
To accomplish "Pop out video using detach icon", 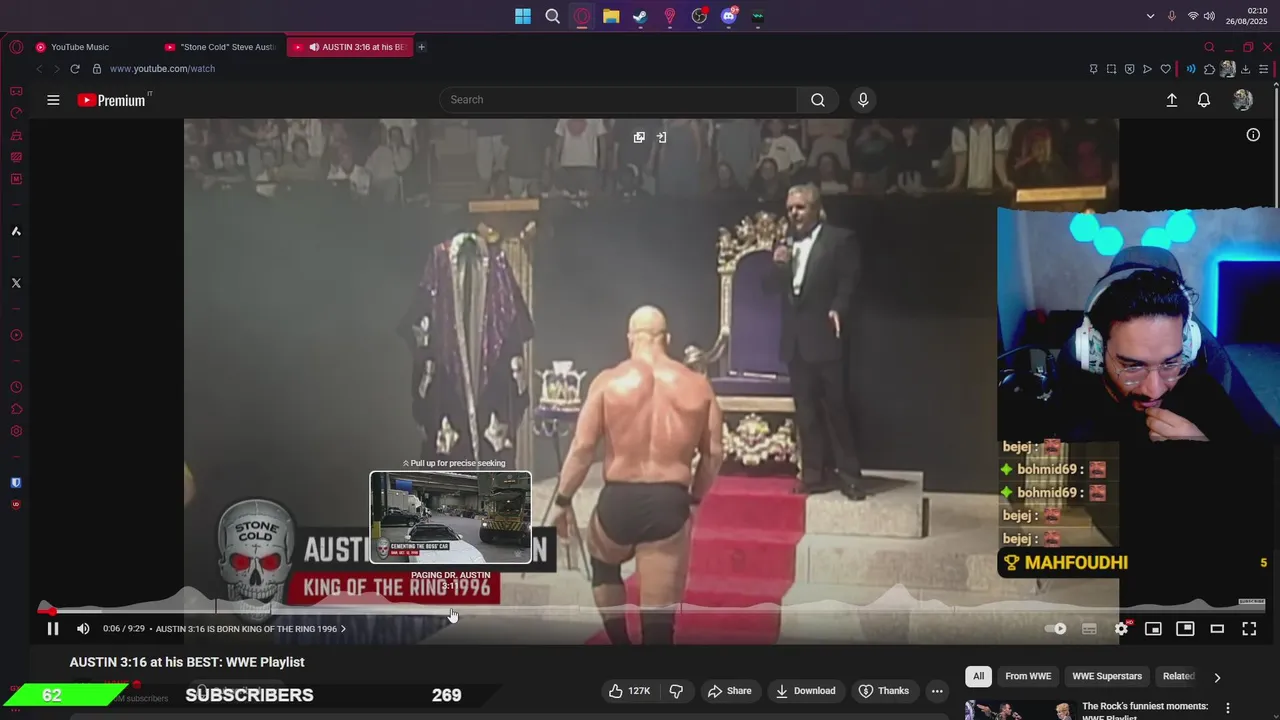I will point(639,137).
